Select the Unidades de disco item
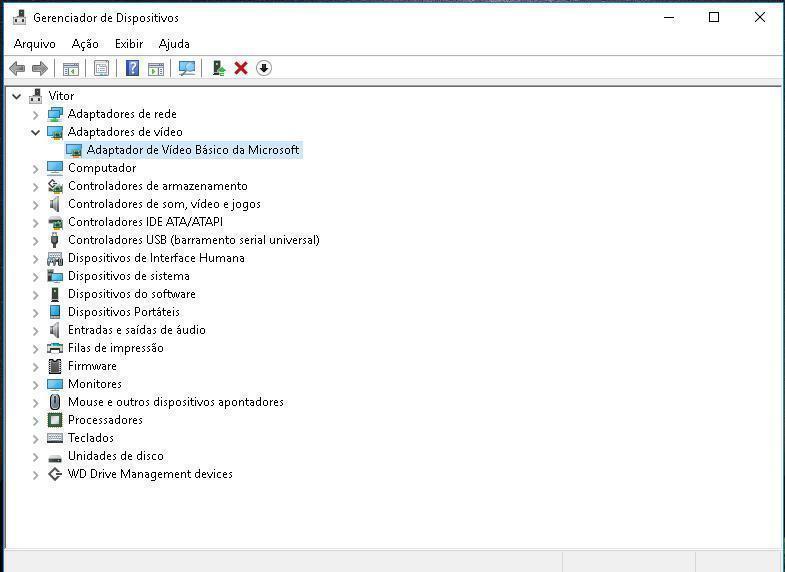 (115, 456)
